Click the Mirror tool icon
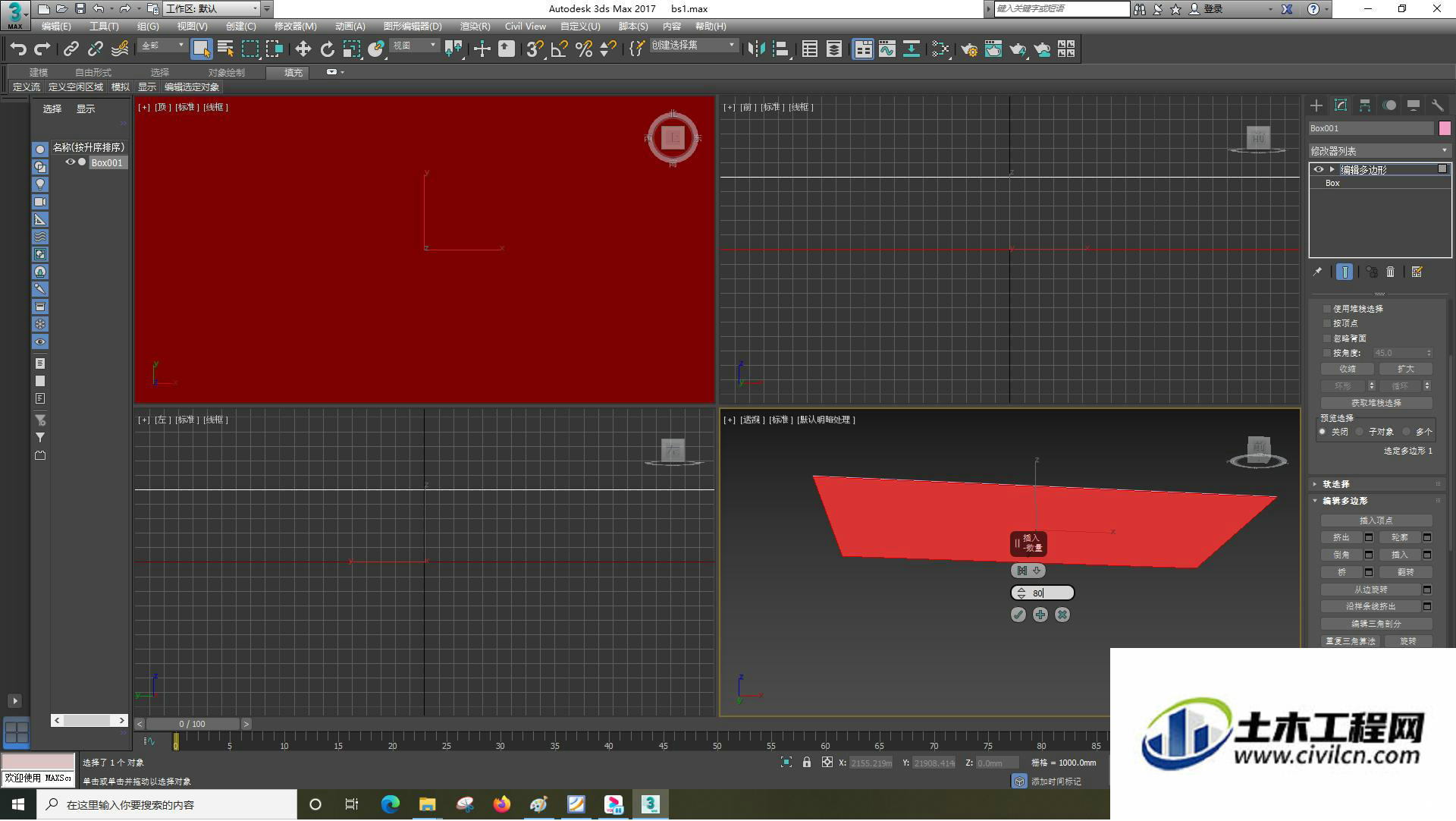This screenshot has height=821, width=1456. (x=756, y=49)
